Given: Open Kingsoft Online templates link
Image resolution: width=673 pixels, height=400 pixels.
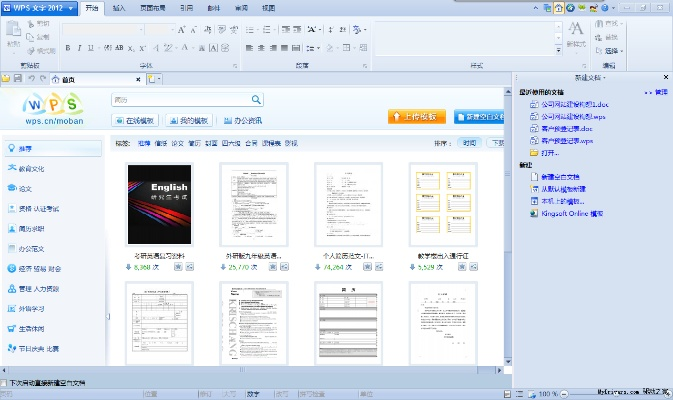Looking at the screenshot, I should pos(572,213).
